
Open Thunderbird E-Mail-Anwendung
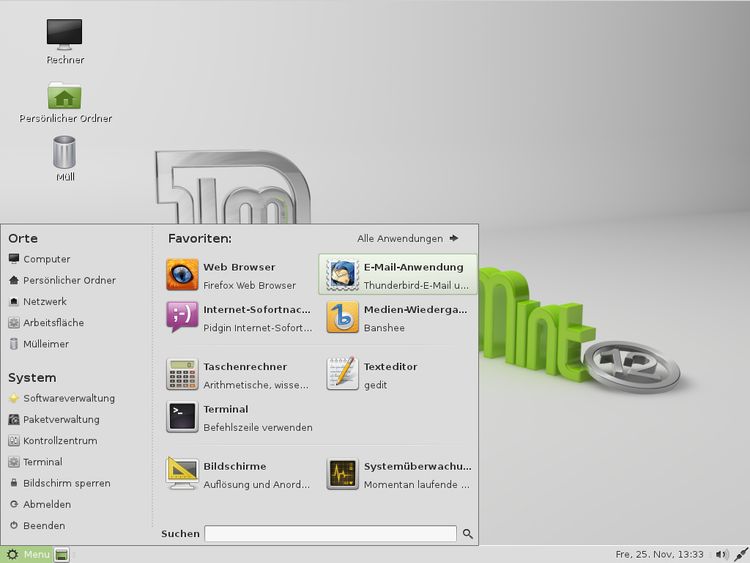click(398, 275)
